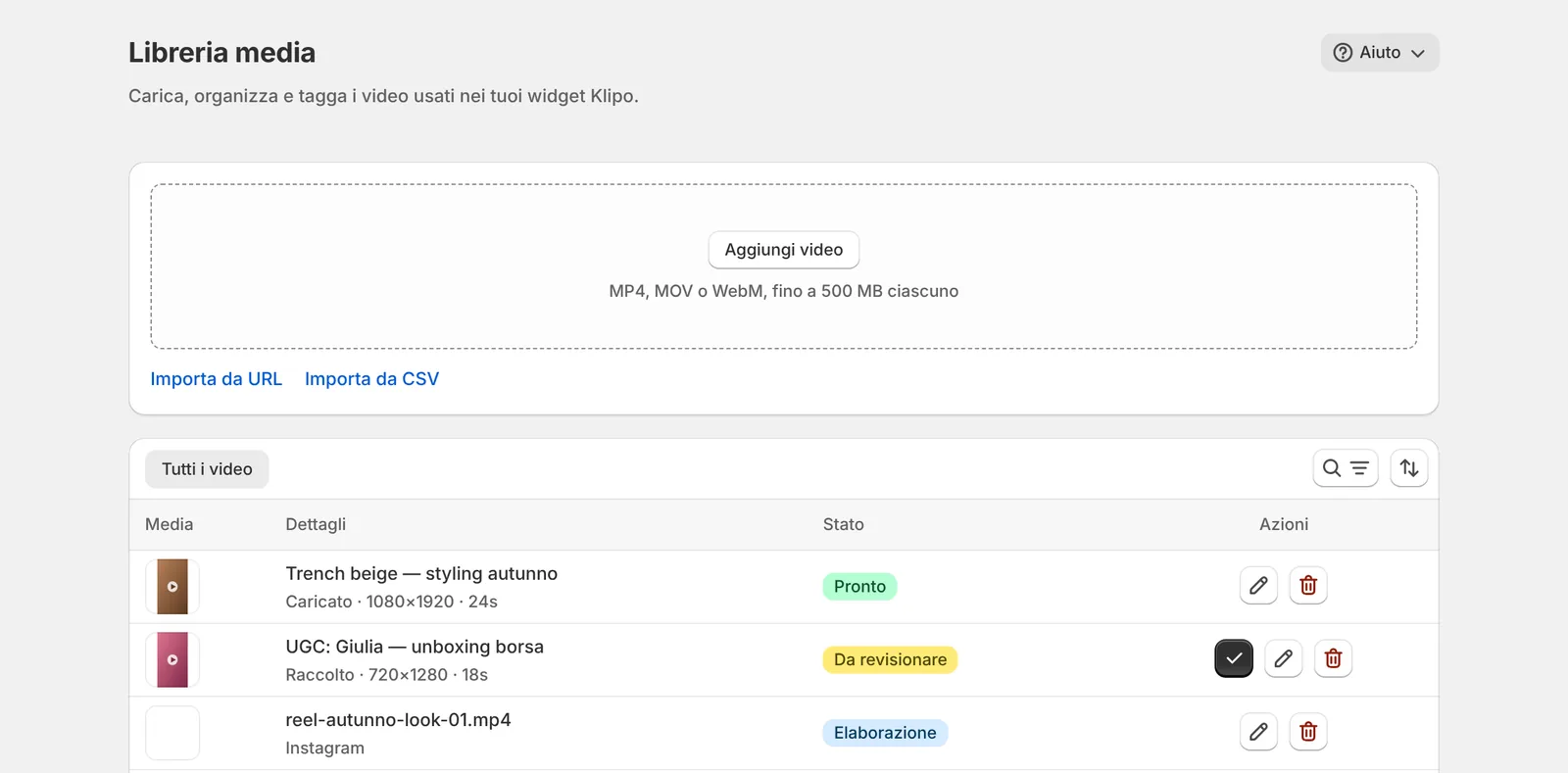This screenshot has height=773, width=1568.
Task: Click the Pronto status badge
Action: [859, 587]
